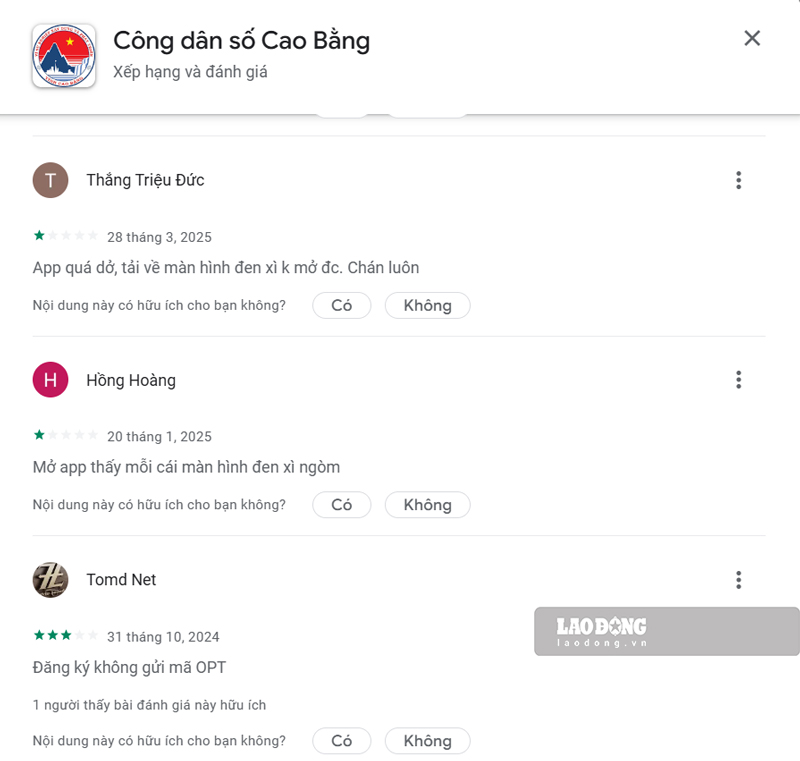This screenshot has height=761, width=800.
Task: Click the Công dân số Cao Bằng app icon
Action: tap(64, 56)
